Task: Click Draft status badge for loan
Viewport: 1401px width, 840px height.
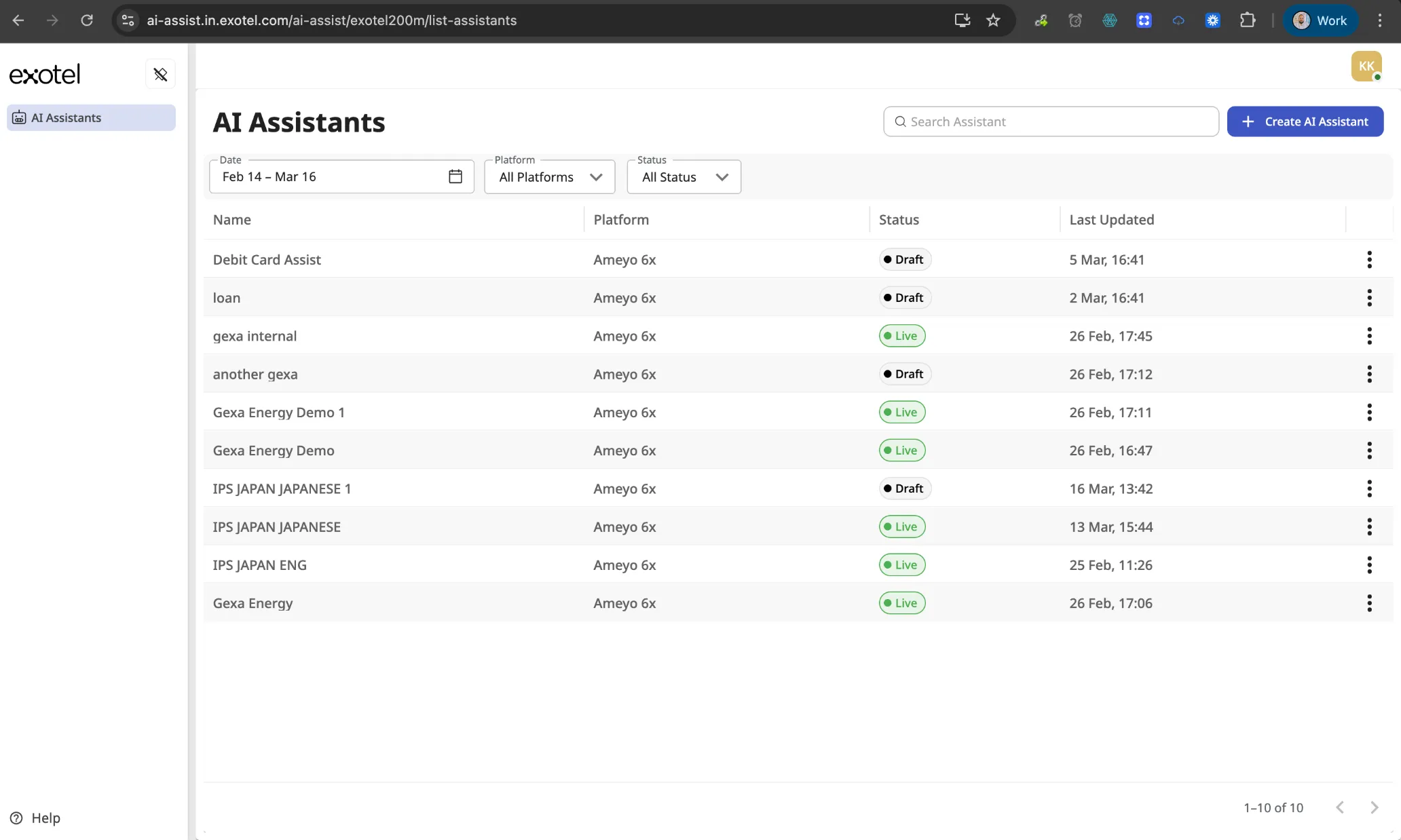Action: [905, 297]
